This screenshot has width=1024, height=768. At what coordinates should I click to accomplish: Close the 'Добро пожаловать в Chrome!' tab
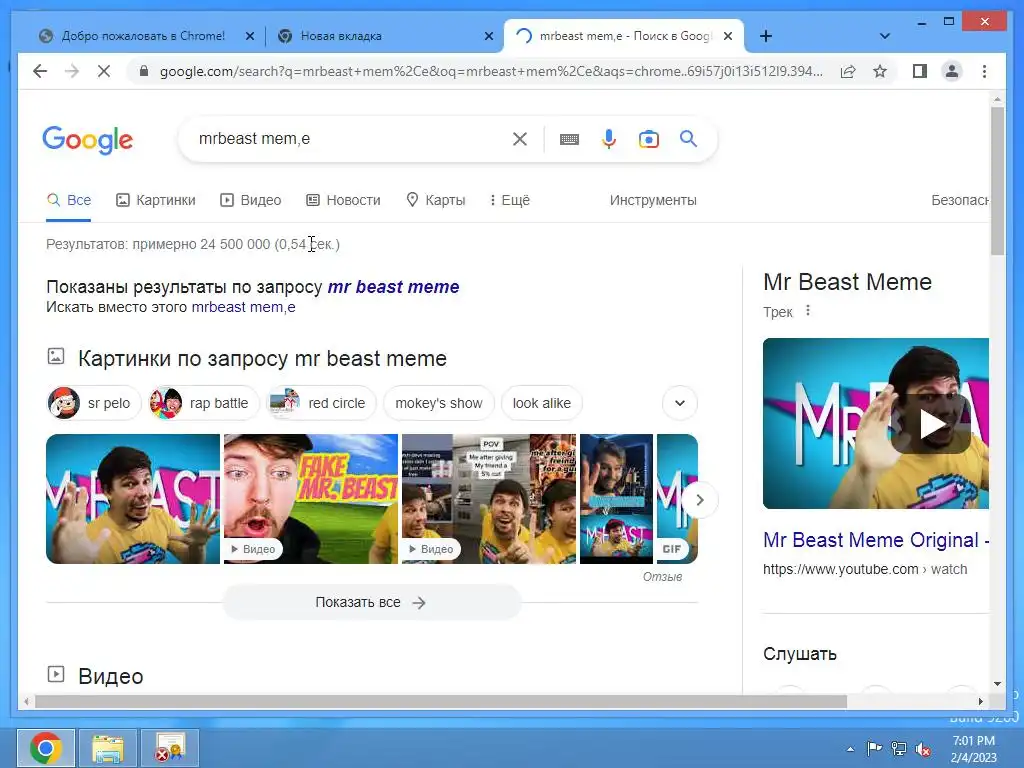pos(249,36)
